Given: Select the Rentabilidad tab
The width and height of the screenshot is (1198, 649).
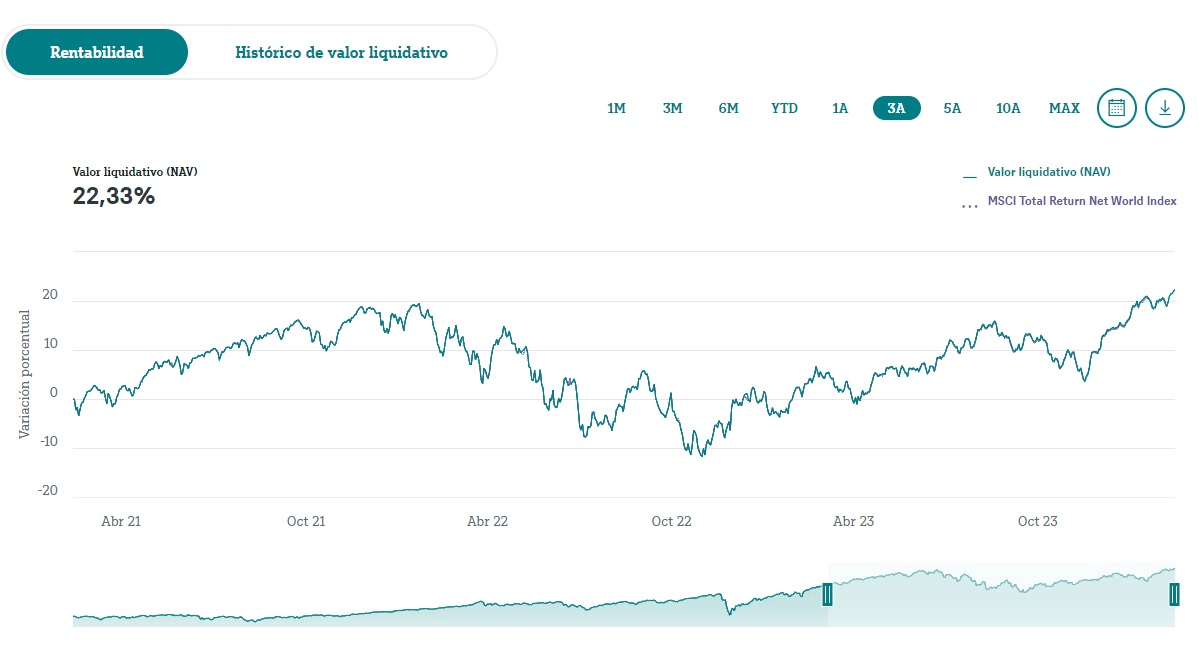Looking at the screenshot, I should coord(96,52).
